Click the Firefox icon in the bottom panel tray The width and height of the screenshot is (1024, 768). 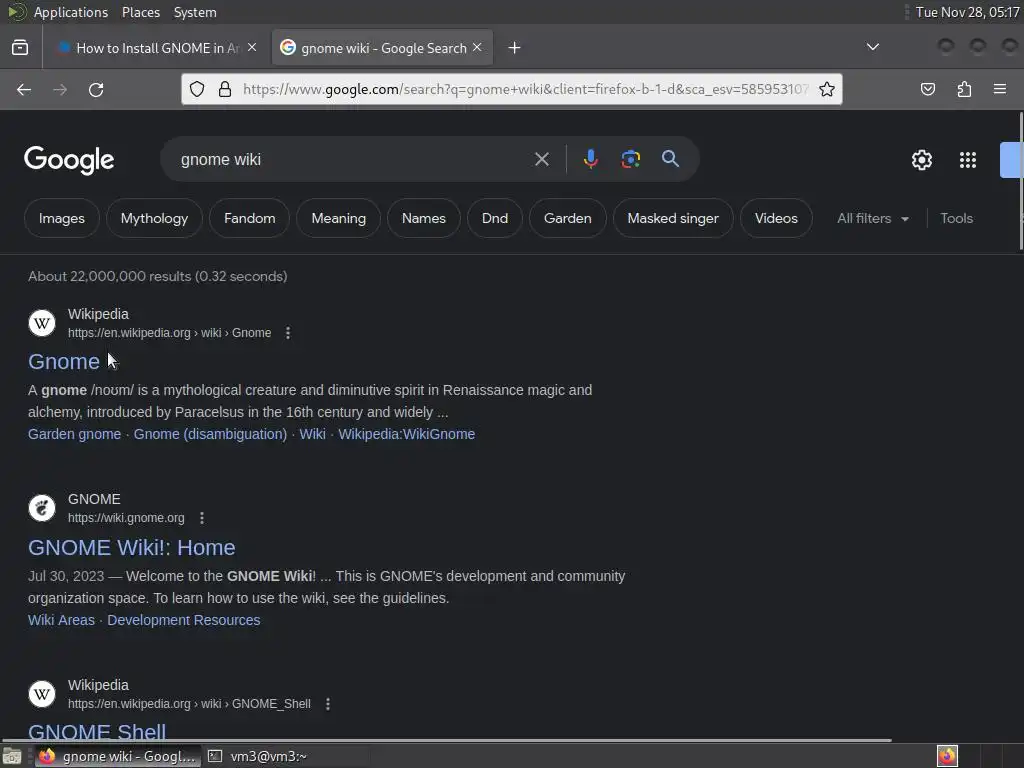947,756
